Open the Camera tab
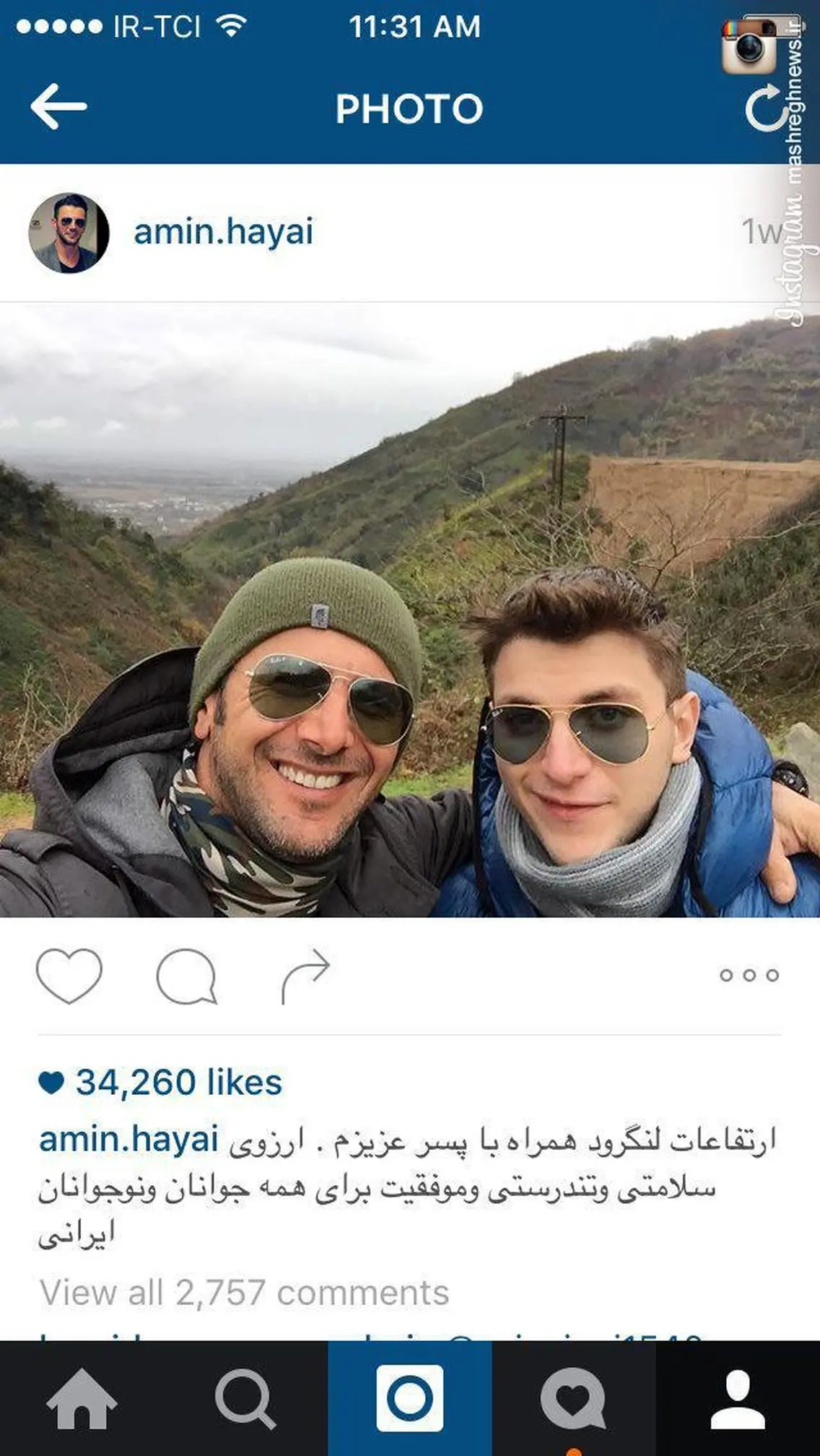820x1456 pixels. (410, 1398)
